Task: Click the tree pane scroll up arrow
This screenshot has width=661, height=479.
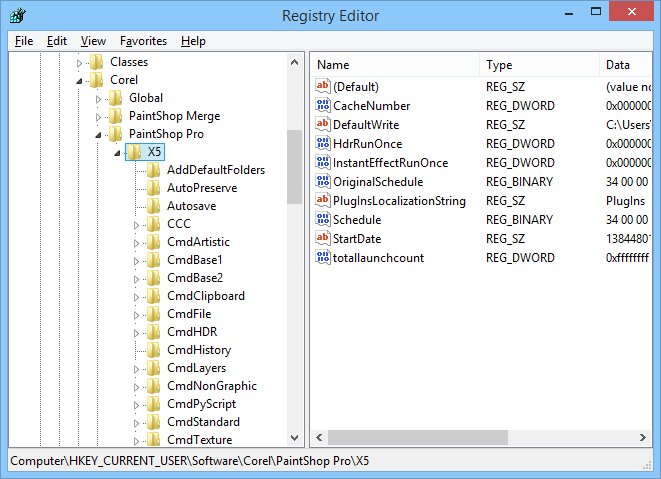Action: [x=295, y=62]
